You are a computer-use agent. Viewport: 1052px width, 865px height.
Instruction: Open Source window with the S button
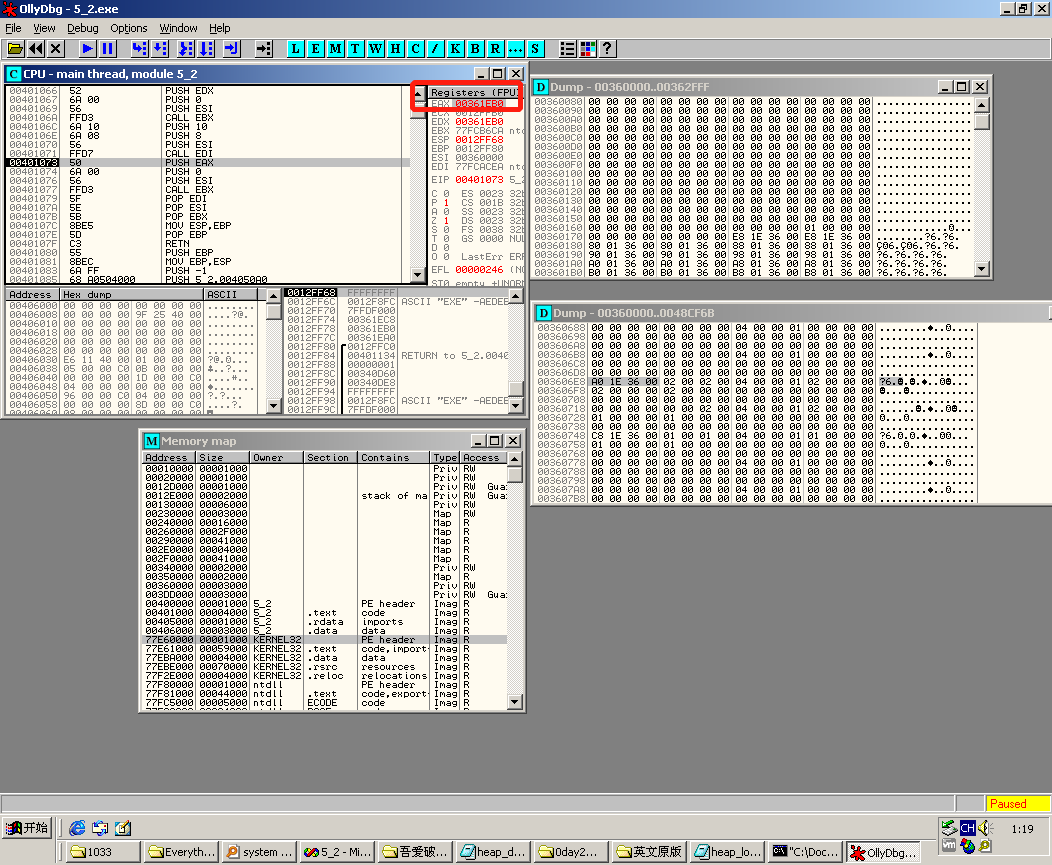tap(535, 48)
